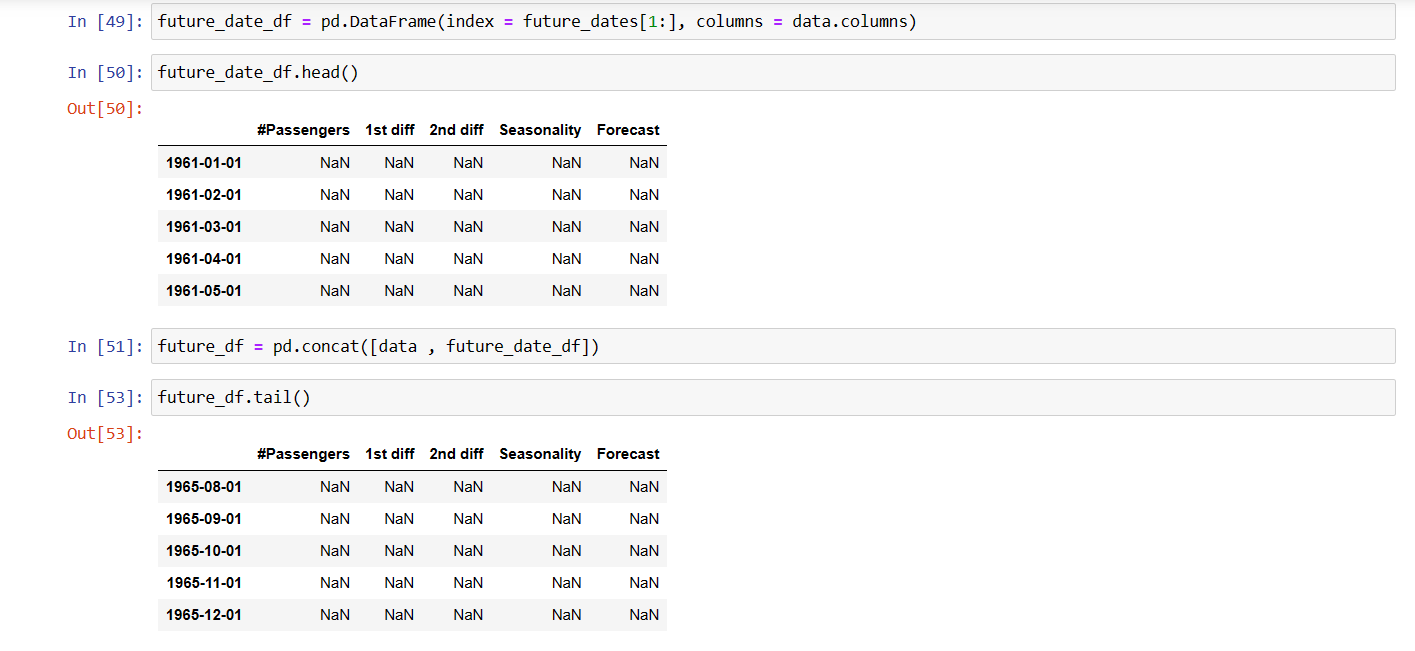Click the In [53] cell prompt
The width and height of the screenshot is (1415, 651).
point(106,397)
